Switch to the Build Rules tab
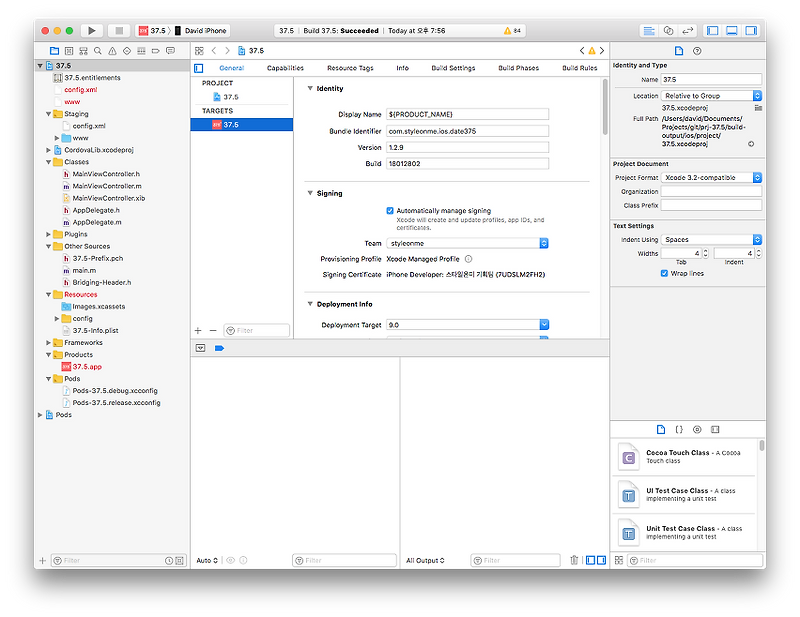The image size is (800, 617). pos(580,68)
